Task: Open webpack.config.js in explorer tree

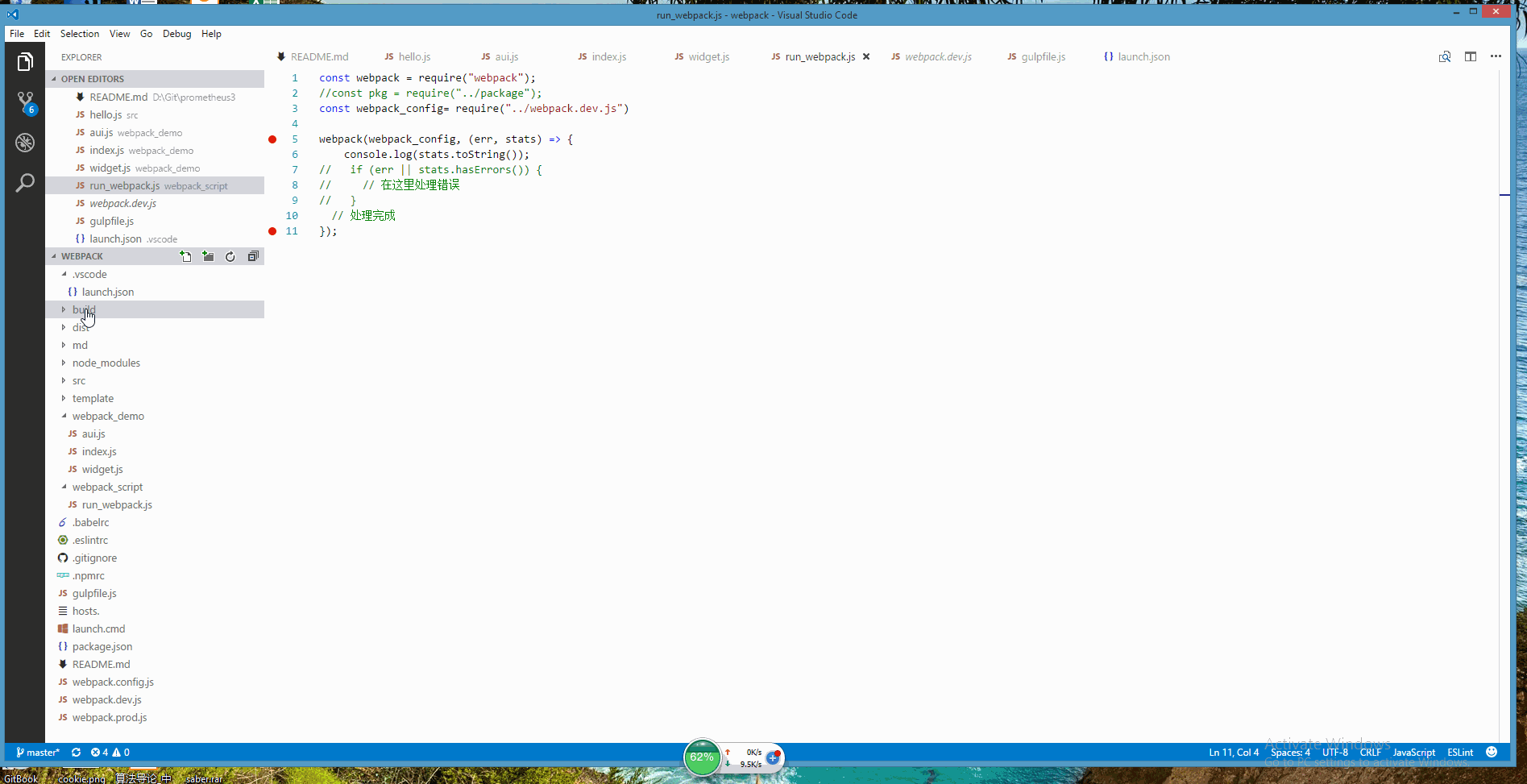Action: pyautogui.click(x=155, y=682)
